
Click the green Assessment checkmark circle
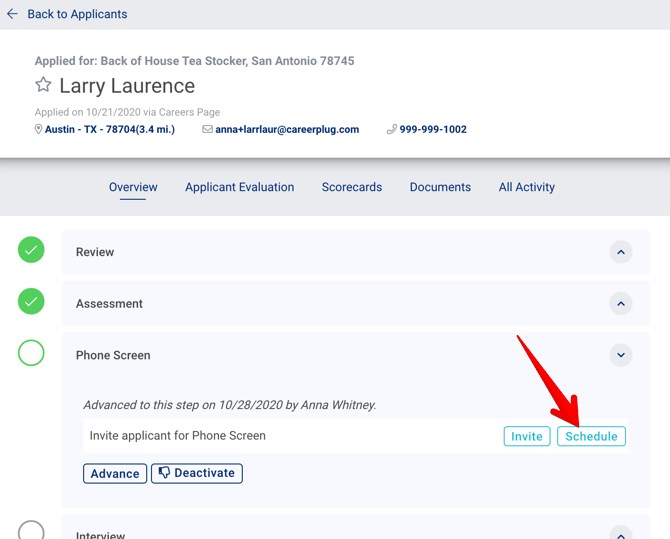[31, 301]
